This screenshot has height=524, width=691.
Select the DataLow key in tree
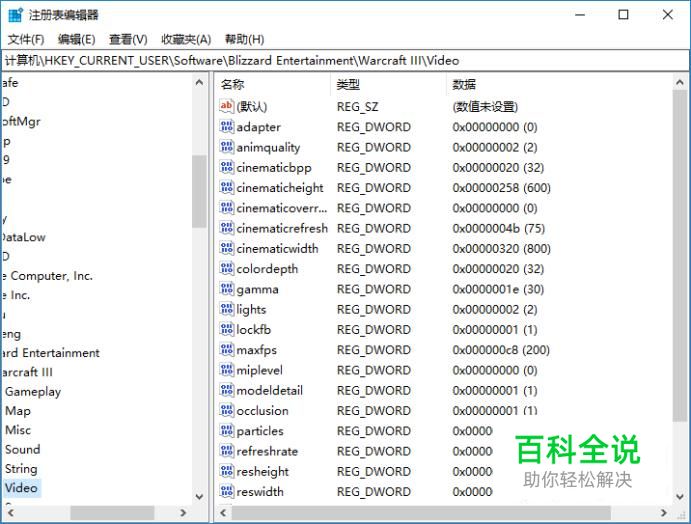click(x=24, y=237)
